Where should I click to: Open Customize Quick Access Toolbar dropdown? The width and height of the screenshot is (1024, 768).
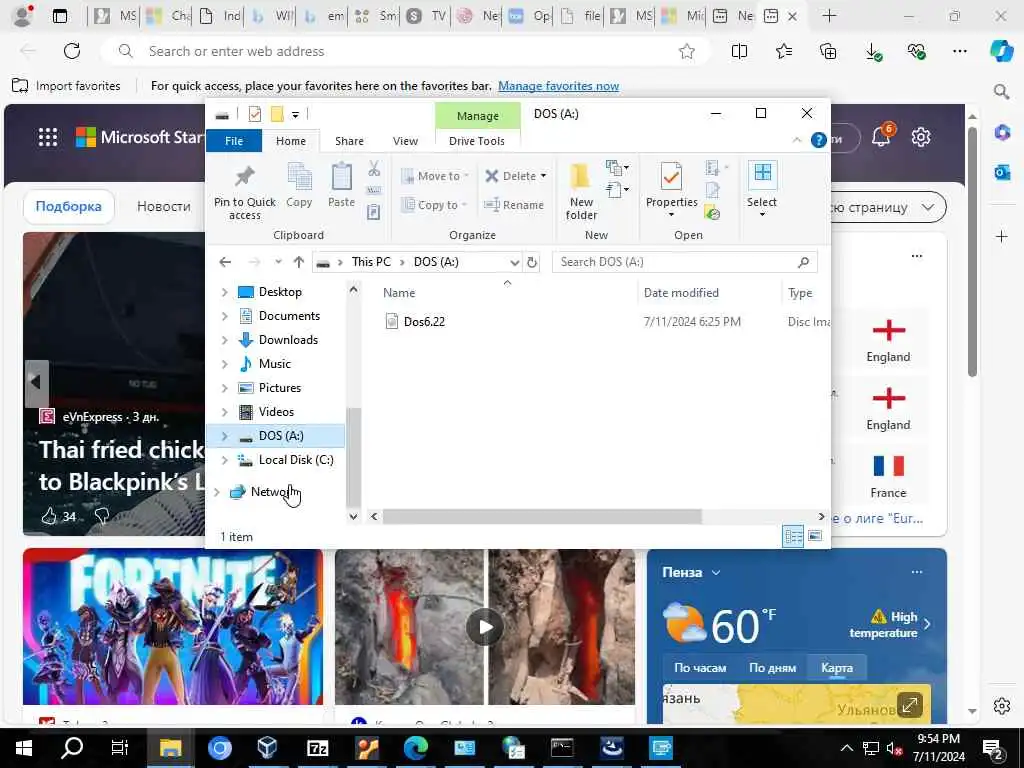pyautogui.click(x=295, y=115)
